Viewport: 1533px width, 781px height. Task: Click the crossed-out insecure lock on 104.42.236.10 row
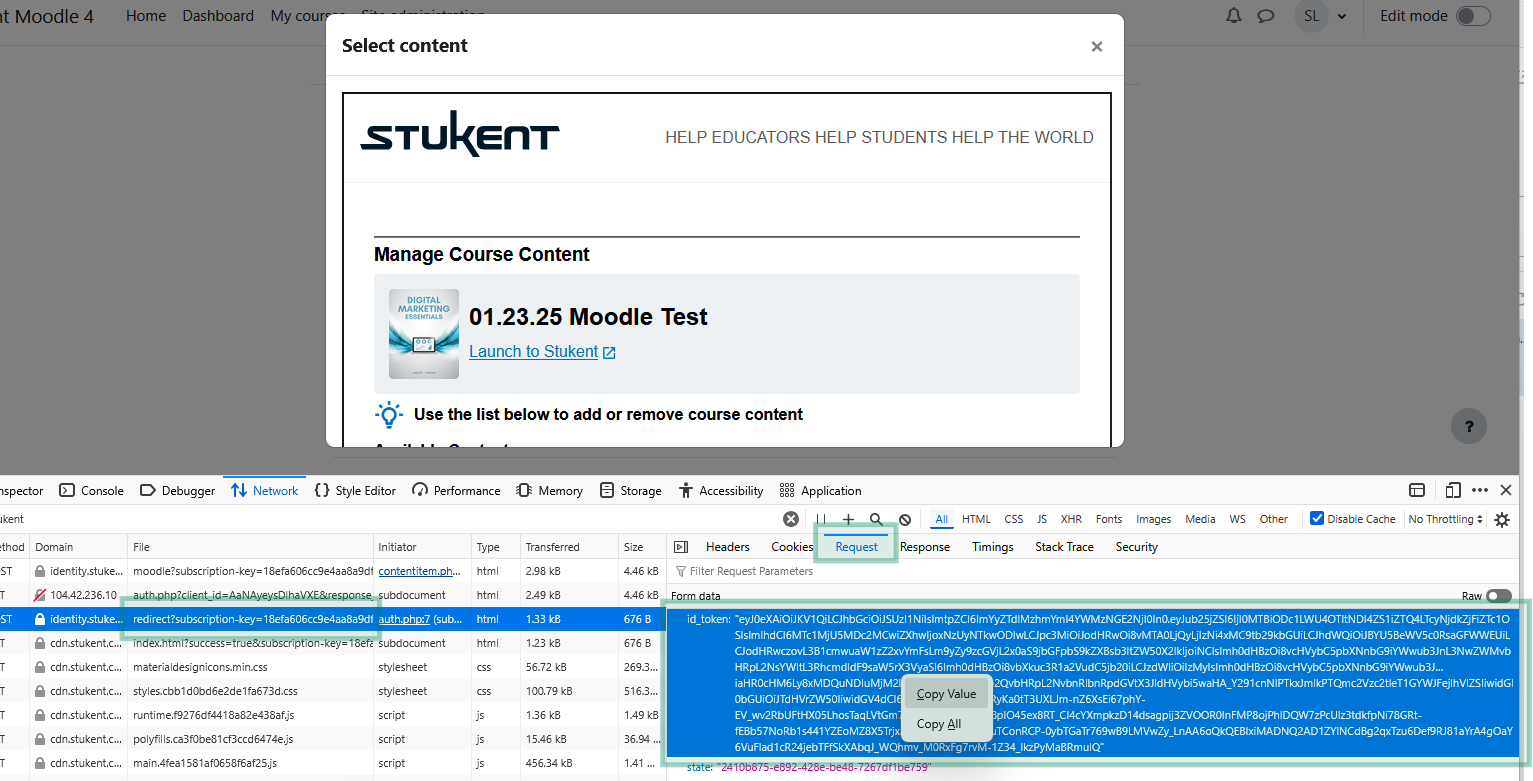tap(40, 595)
